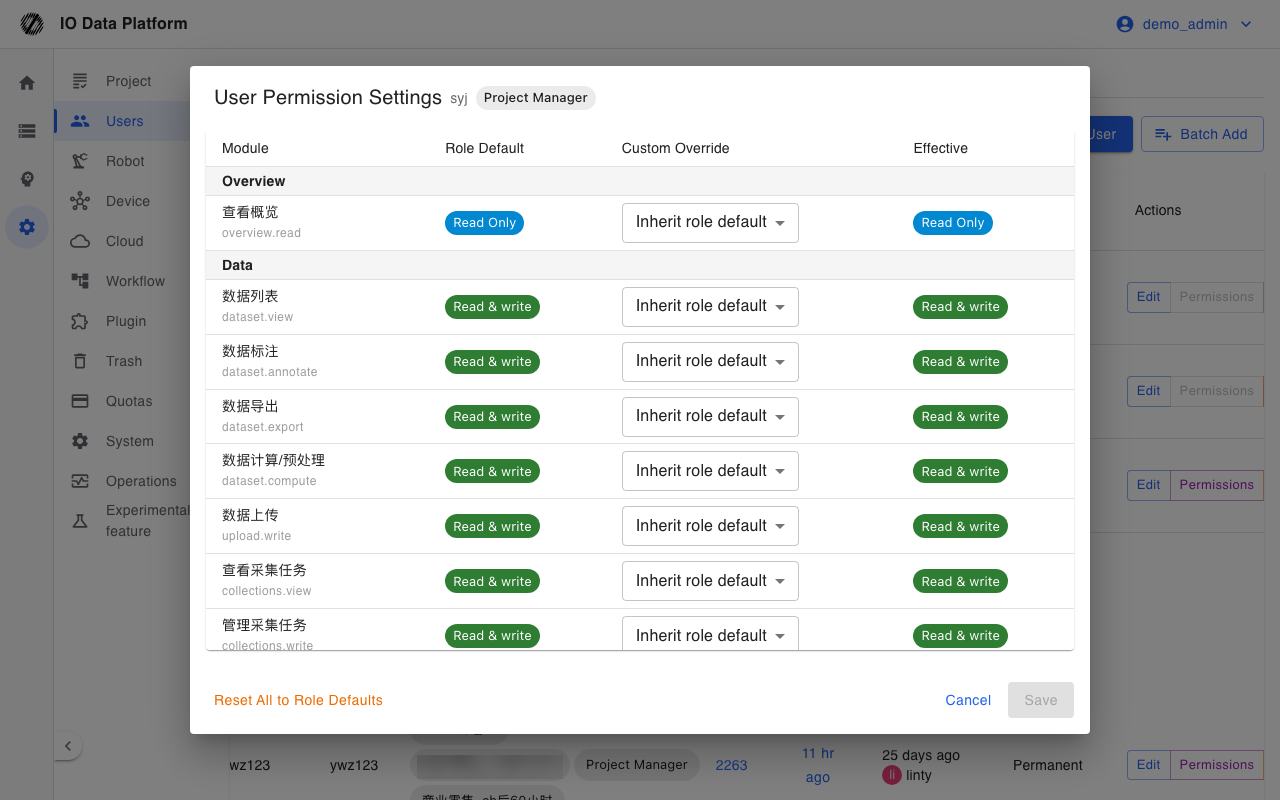Click the System gear icon in sidebar
The image size is (1280, 800).
click(x=80, y=441)
